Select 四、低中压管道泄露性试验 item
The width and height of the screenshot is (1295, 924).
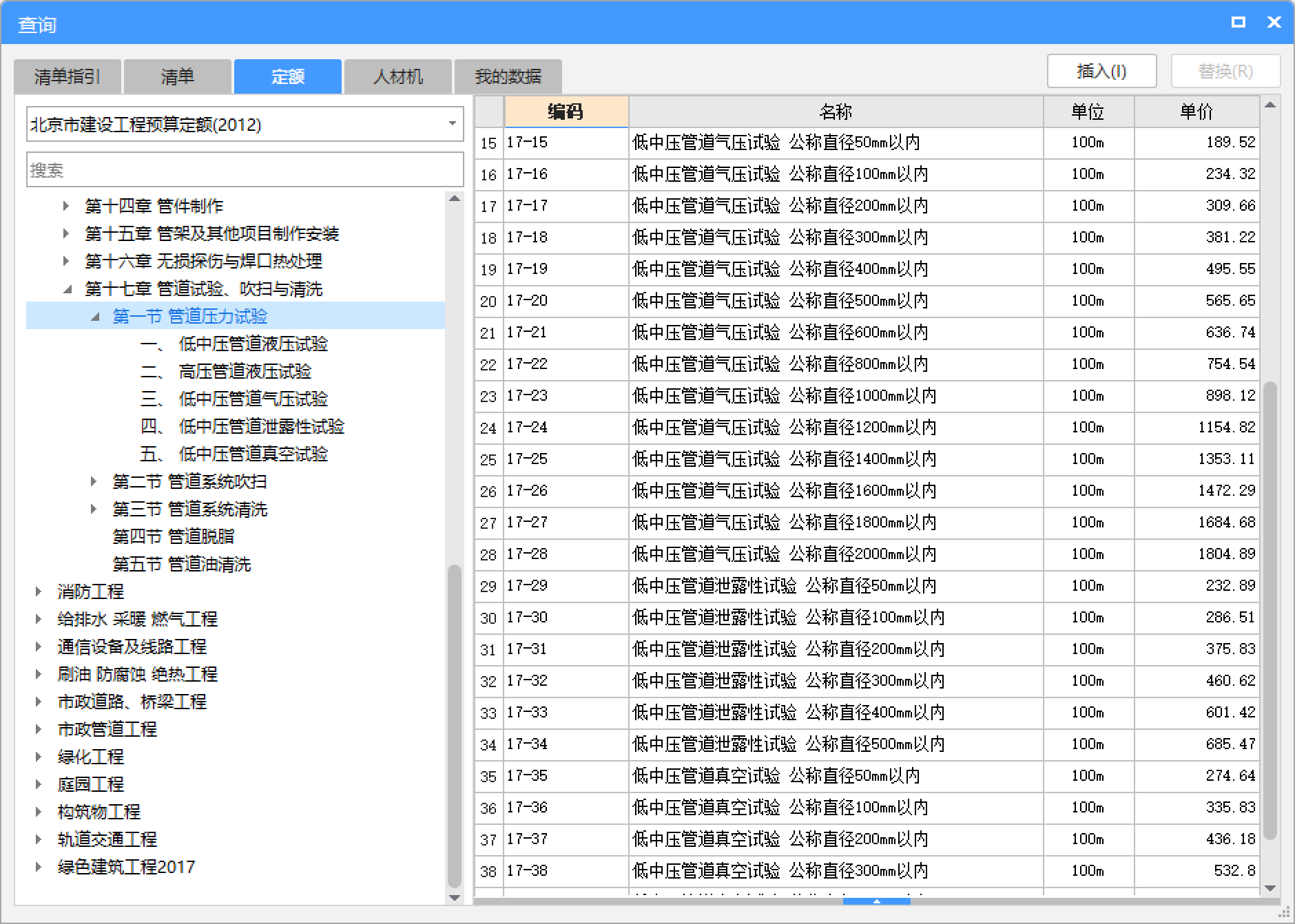point(242,426)
